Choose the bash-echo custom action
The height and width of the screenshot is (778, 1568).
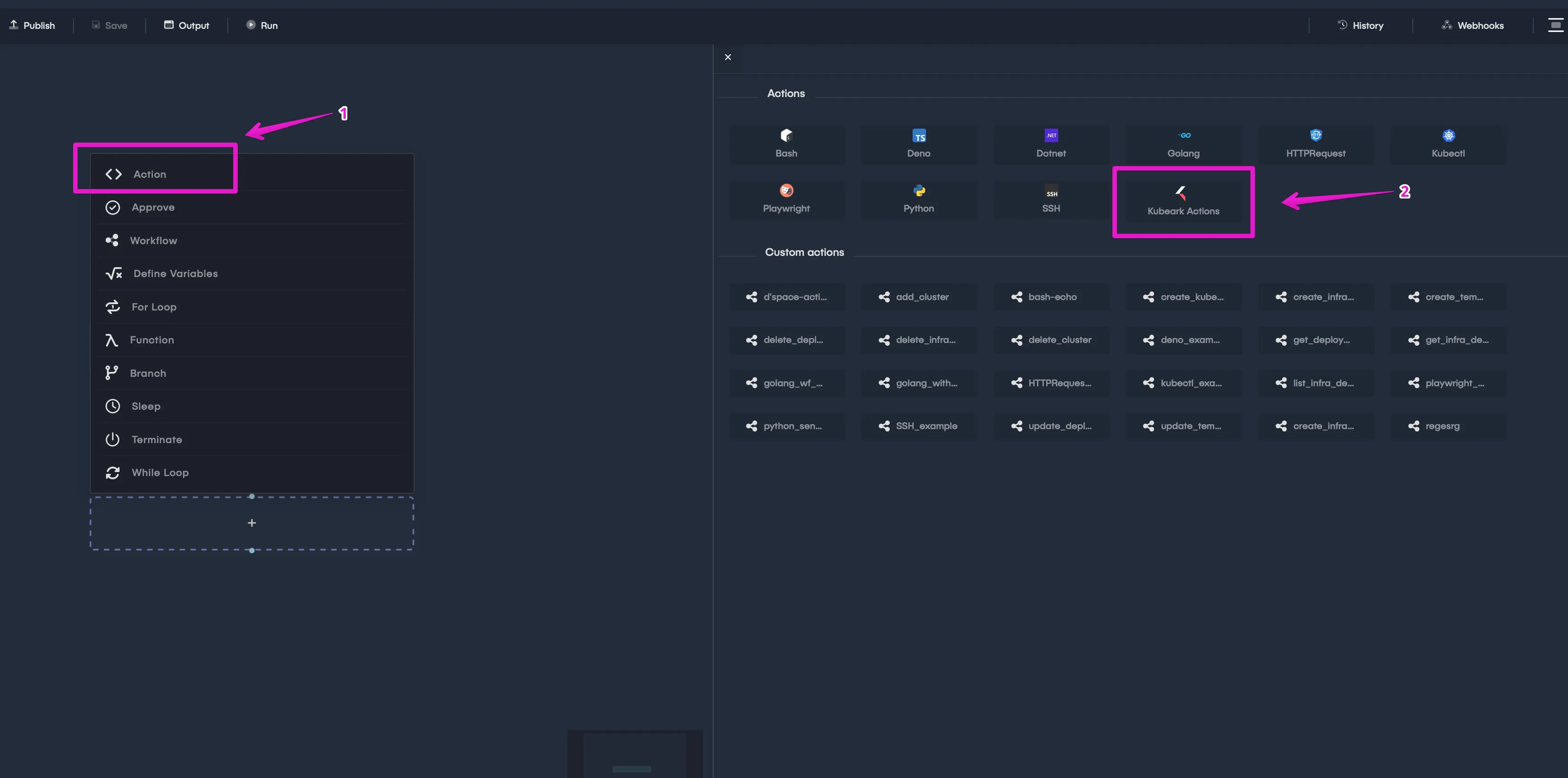coord(1051,297)
